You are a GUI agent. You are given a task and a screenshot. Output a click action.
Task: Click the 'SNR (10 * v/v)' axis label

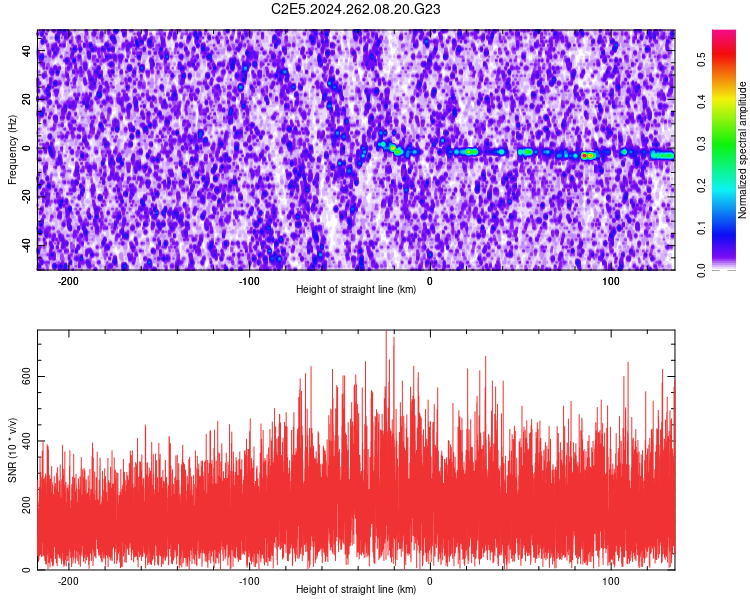12,450
